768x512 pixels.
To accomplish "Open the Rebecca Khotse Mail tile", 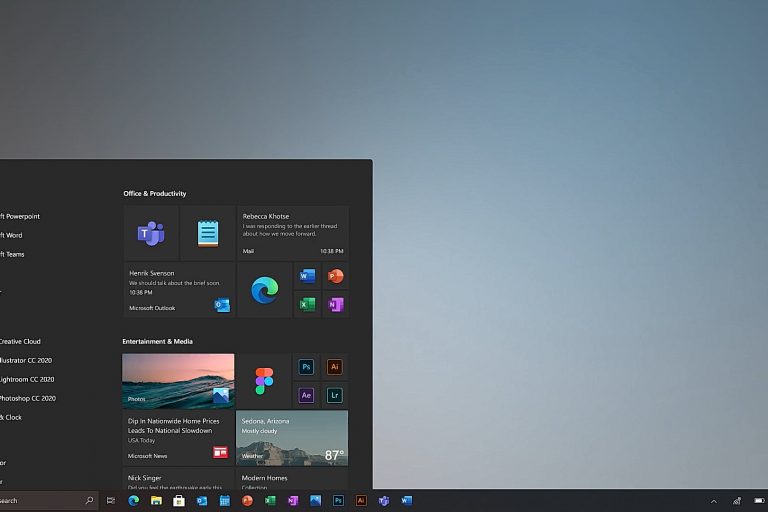I will pos(293,233).
